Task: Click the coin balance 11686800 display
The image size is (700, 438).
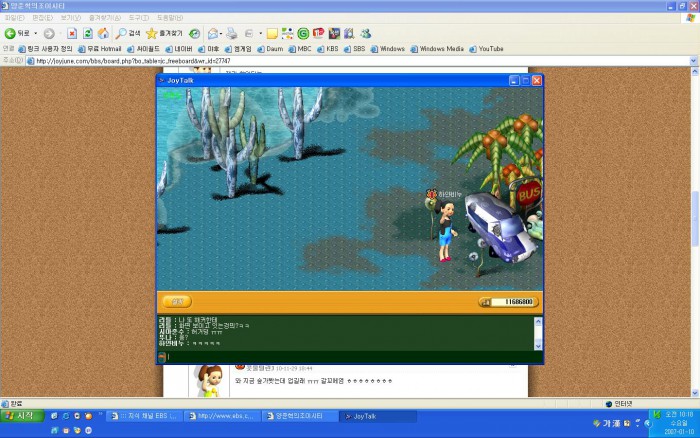Action: click(x=514, y=301)
